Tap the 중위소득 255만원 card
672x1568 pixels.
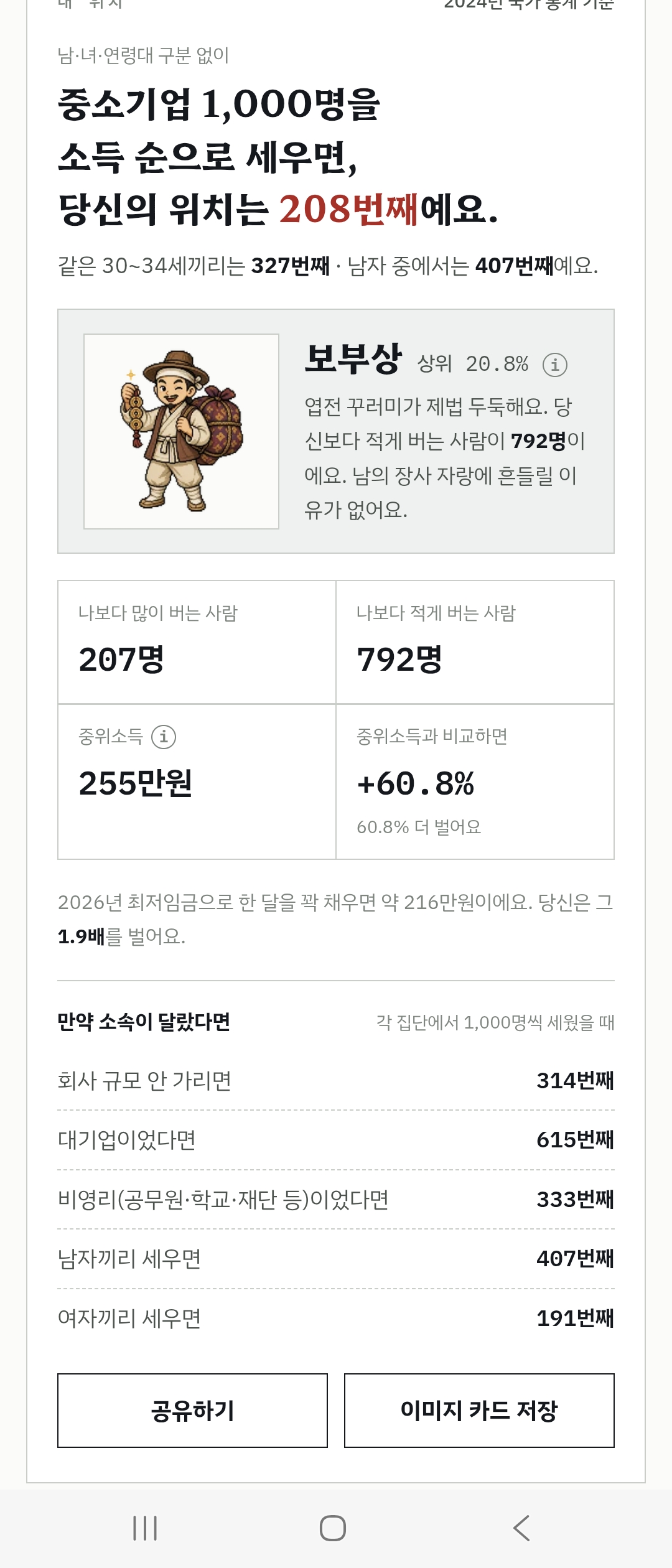(197, 782)
